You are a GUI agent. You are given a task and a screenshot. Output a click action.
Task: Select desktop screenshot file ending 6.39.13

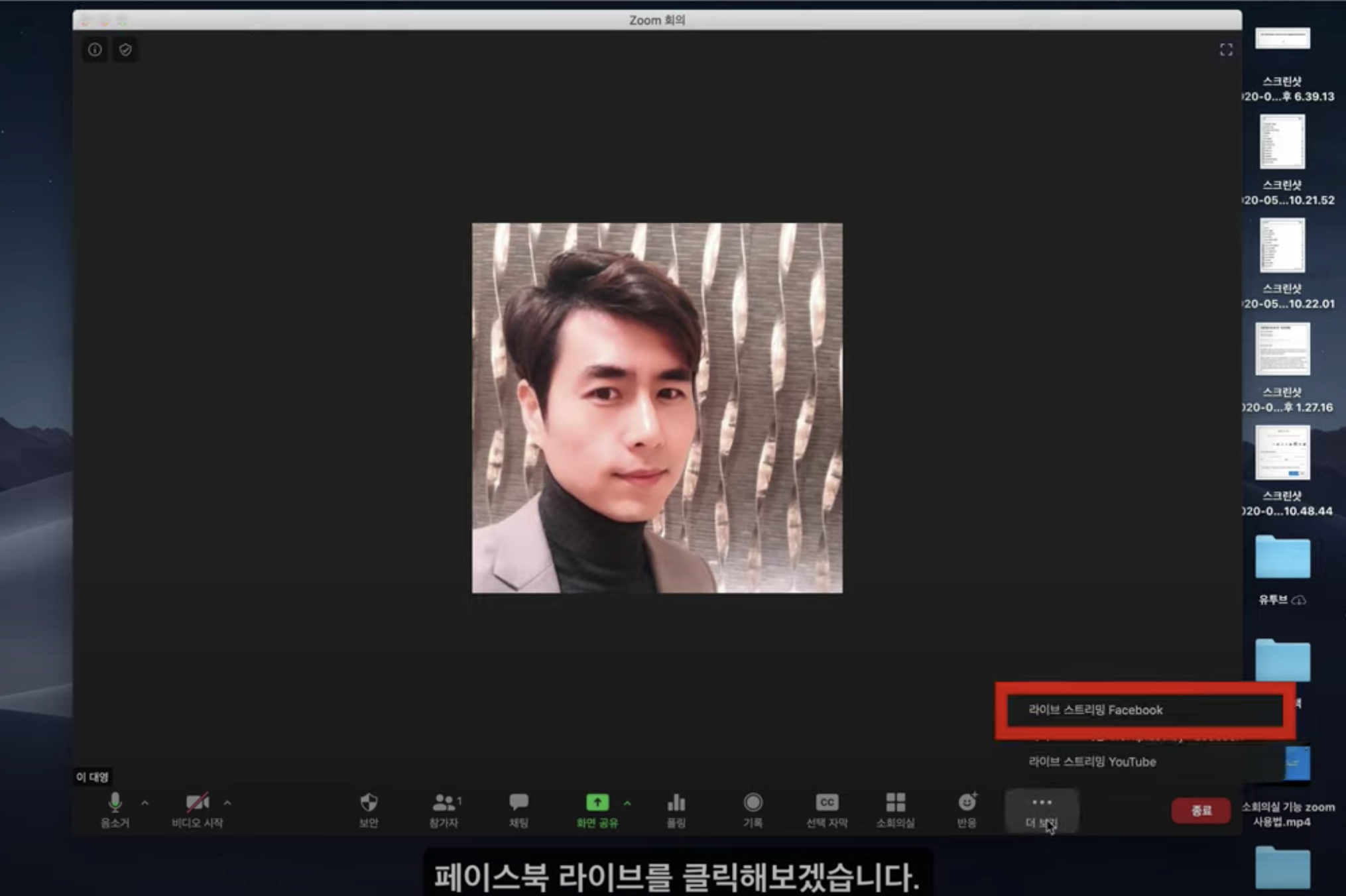click(x=1282, y=63)
